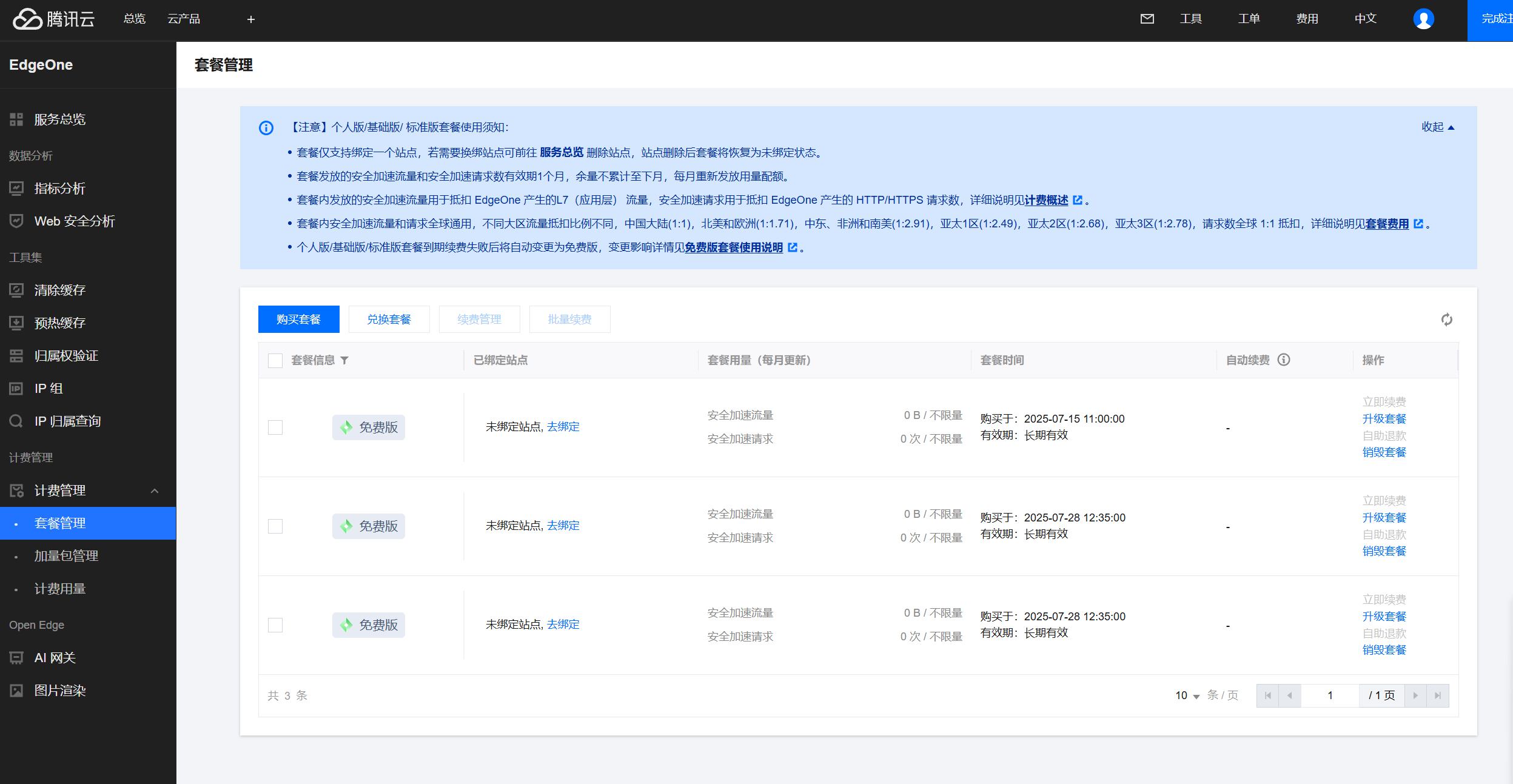Image resolution: width=1513 pixels, height=784 pixels.
Task: Click the 归属权验证 sidebar icon
Action: tap(16, 356)
